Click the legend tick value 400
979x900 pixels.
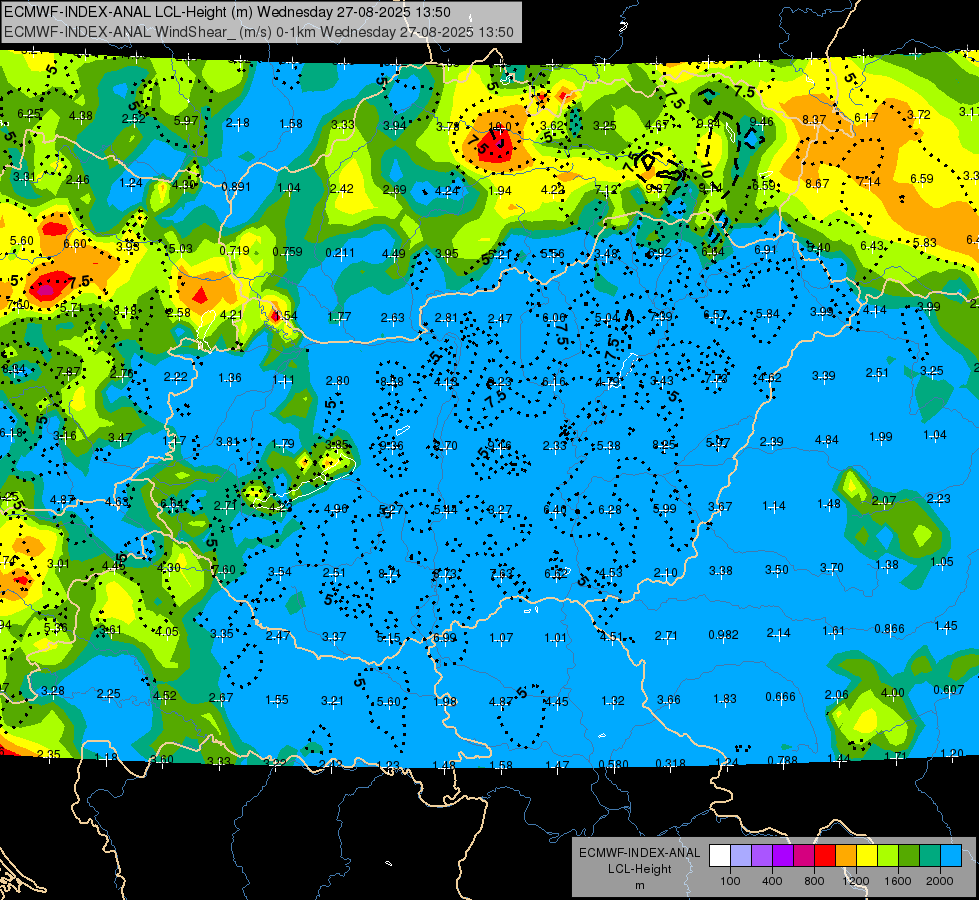click(x=772, y=881)
